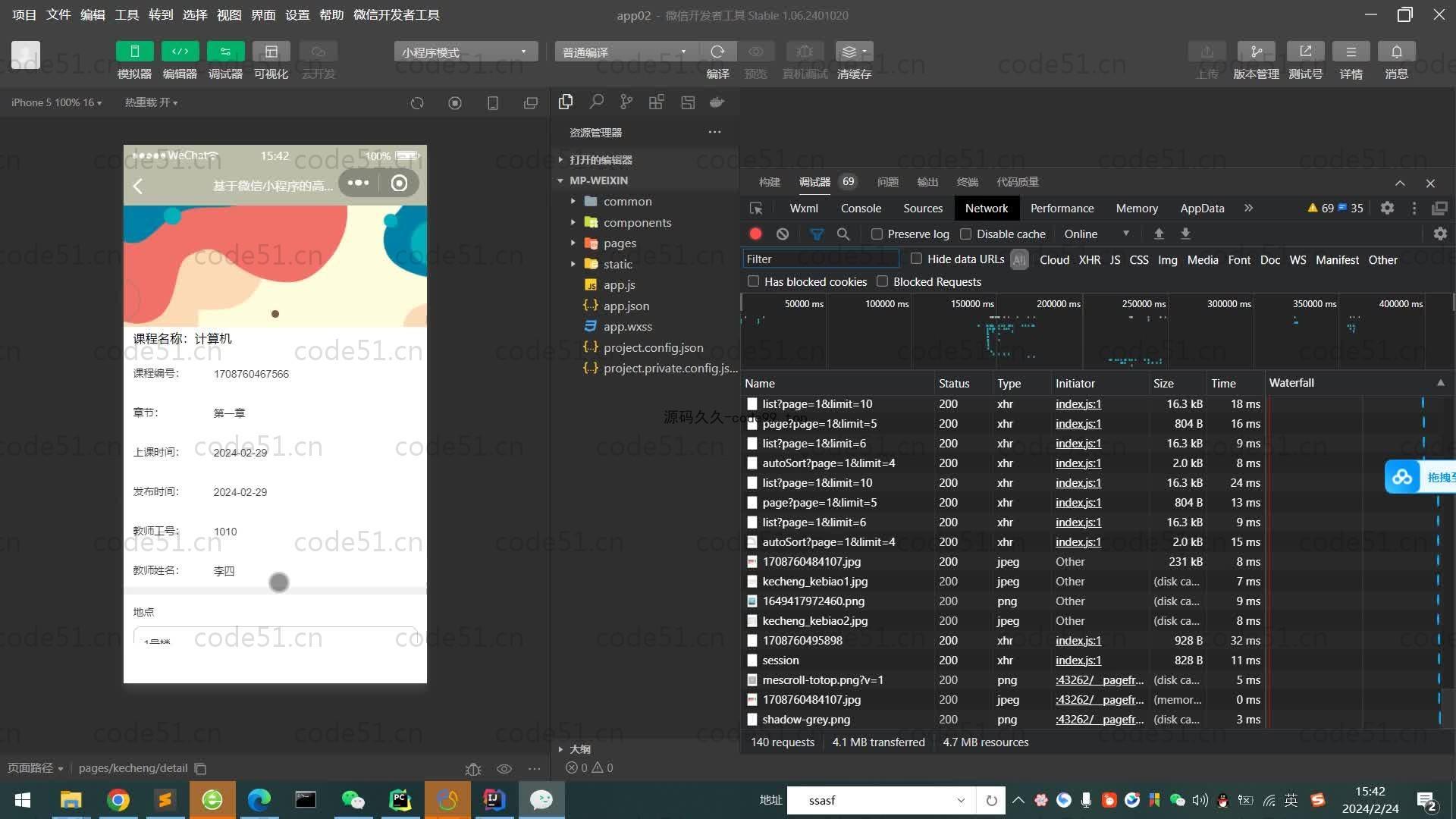Image resolution: width=1456 pixels, height=819 pixels.
Task: Open the mini program capsule menu dots
Action: (358, 183)
